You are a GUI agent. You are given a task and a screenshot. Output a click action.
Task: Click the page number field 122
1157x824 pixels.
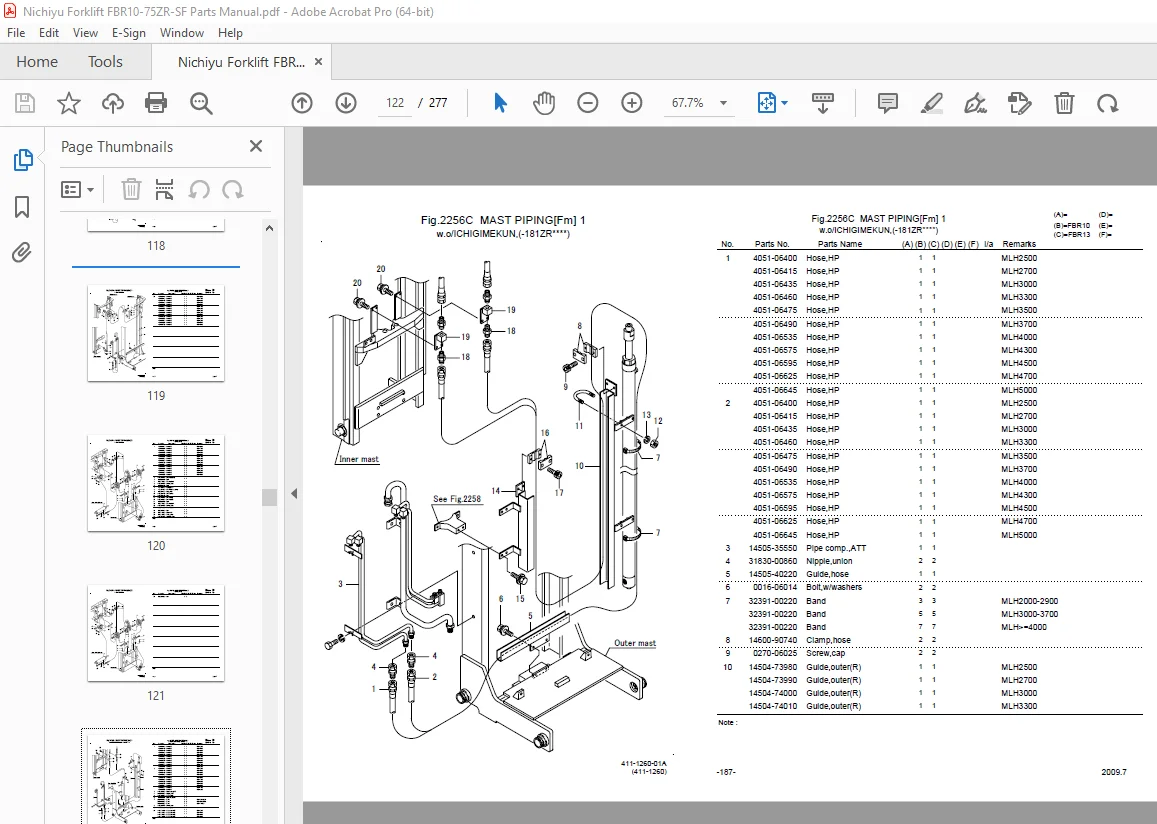click(395, 103)
